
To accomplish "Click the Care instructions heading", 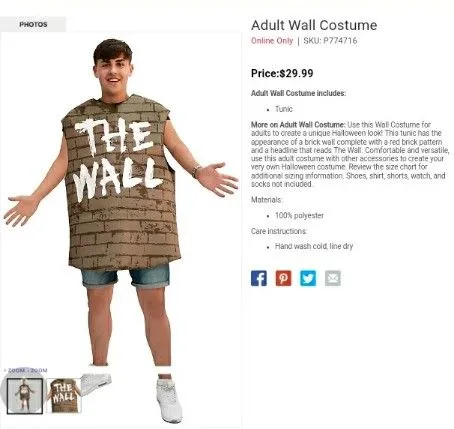I will click(279, 231).
